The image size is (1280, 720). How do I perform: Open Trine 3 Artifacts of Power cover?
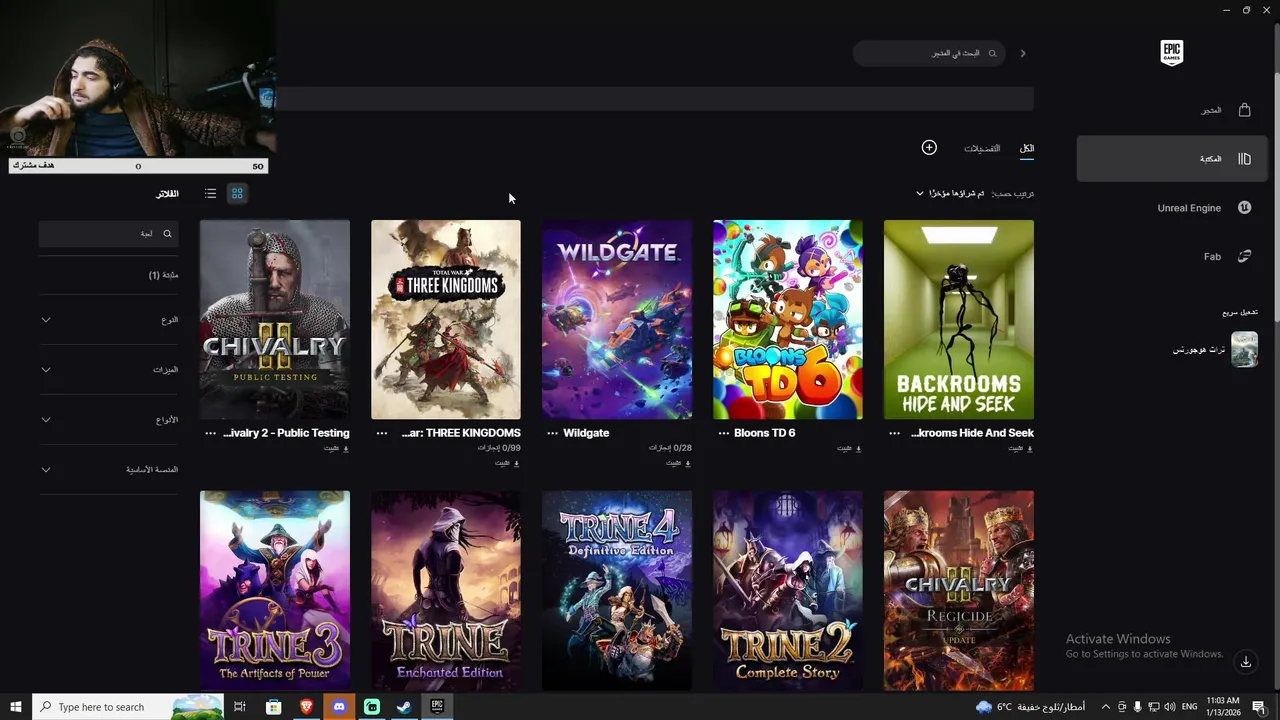[275, 590]
